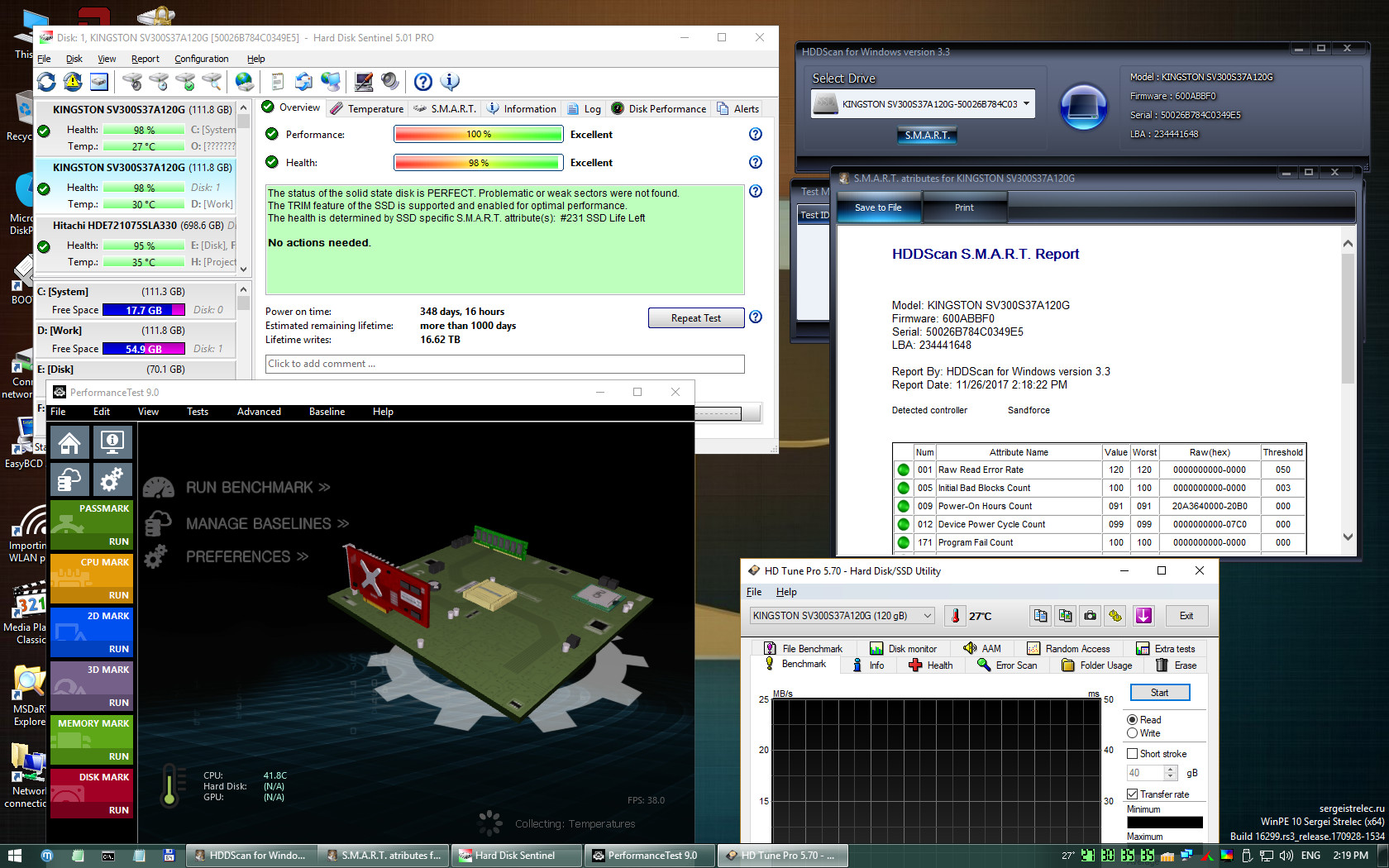Click the blue question mark help icon in Hard Disk Sentinel toolbar

[x=423, y=81]
